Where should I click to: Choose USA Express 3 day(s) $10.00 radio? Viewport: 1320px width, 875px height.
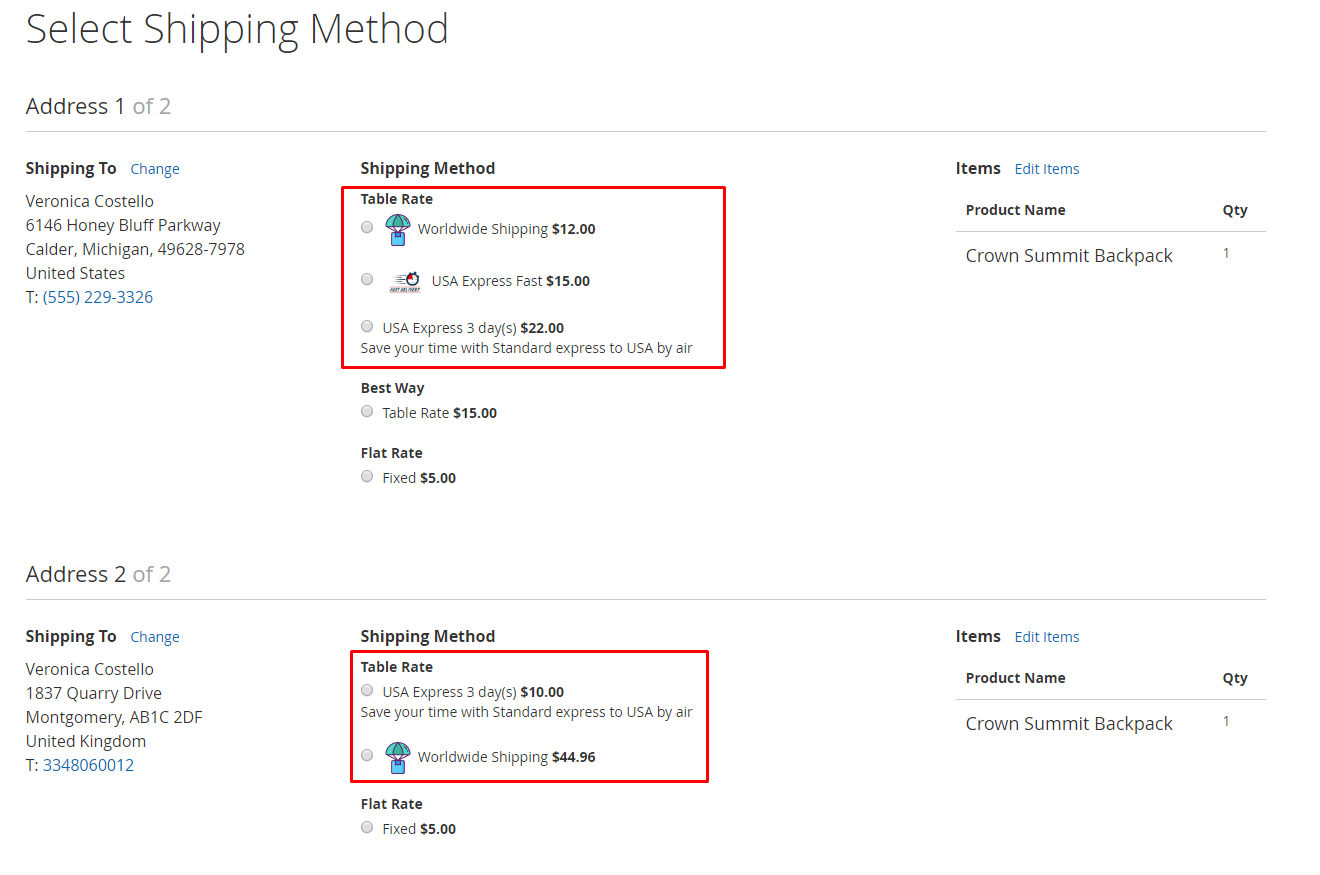click(x=367, y=690)
